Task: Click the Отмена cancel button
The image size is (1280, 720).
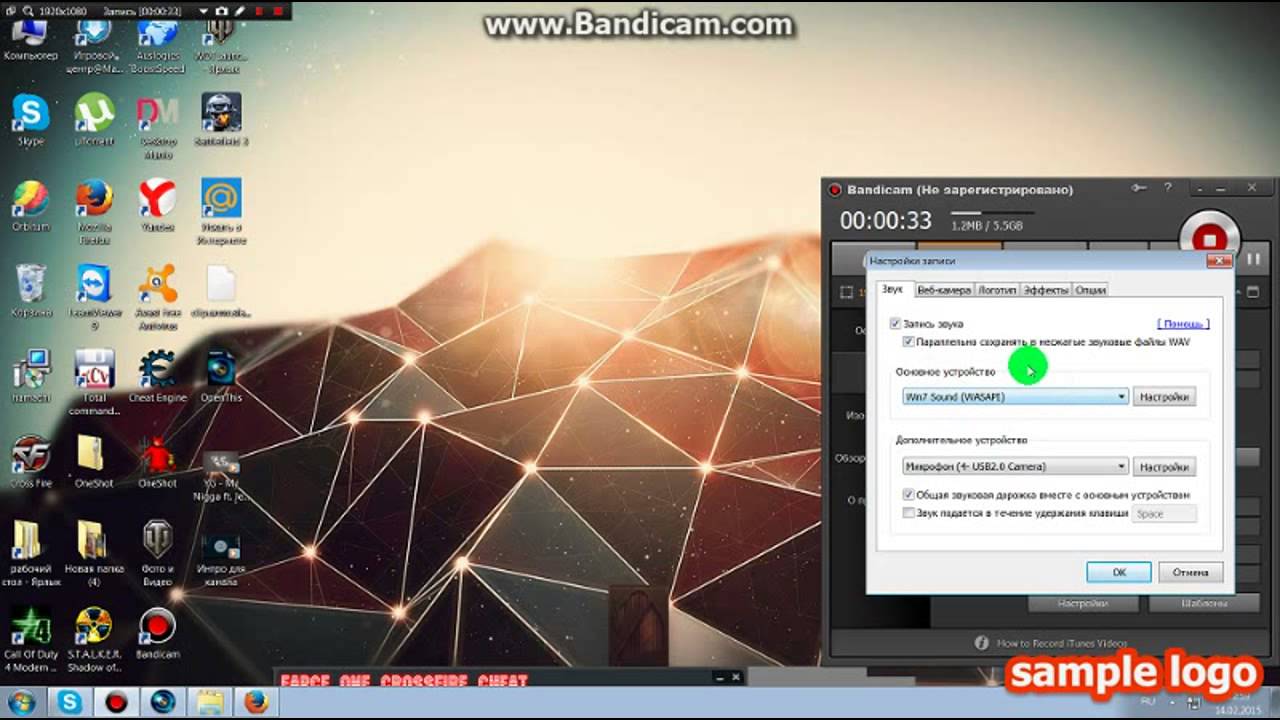Action: (1190, 573)
